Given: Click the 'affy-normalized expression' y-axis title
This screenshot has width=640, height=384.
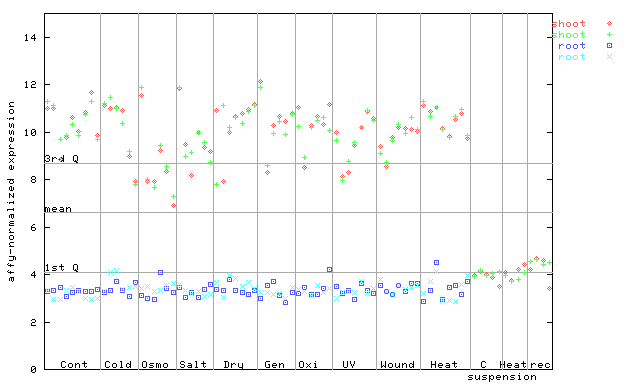Looking at the screenshot, I should tap(11, 192).
